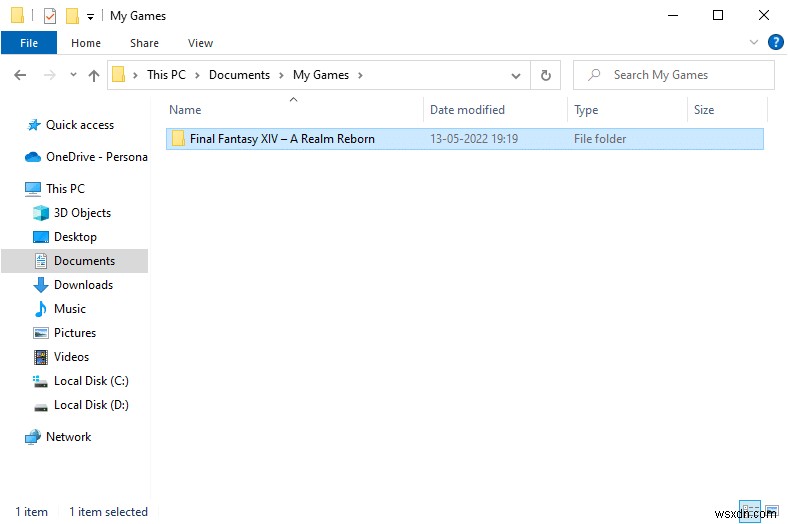Select the Final Fantasy XIV folder icon
788x524 pixels.
178,139
